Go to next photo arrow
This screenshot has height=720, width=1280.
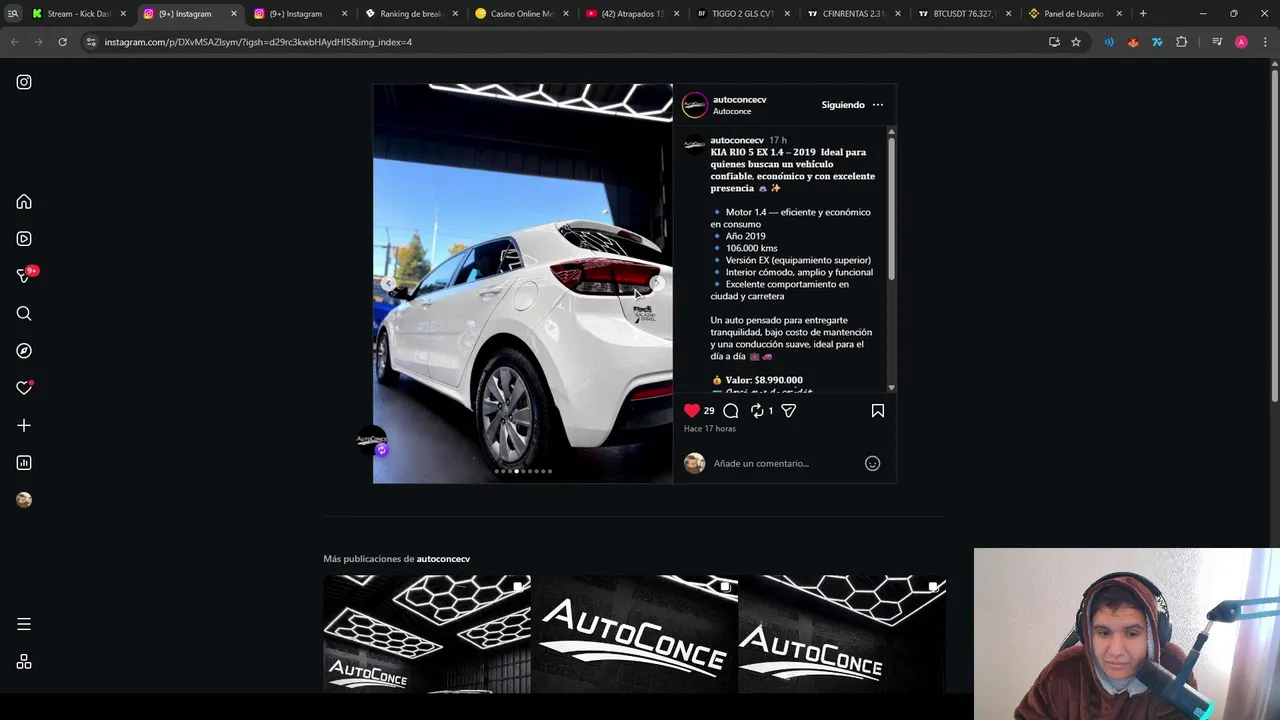click(x=657, y=284)
